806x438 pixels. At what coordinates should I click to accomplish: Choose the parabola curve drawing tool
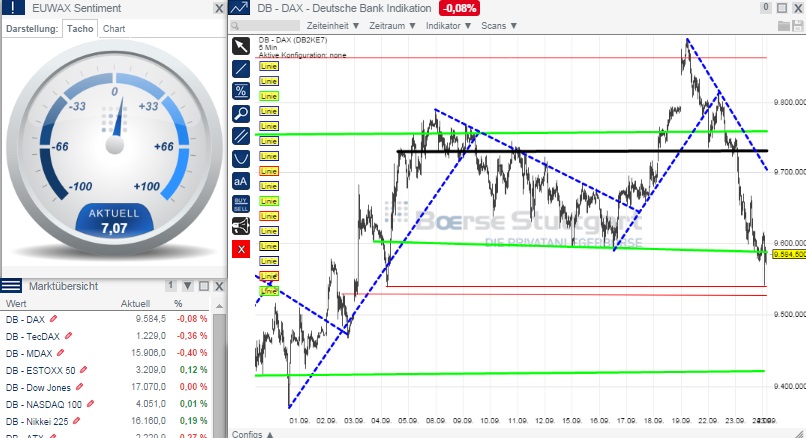[x=241, y=159]
